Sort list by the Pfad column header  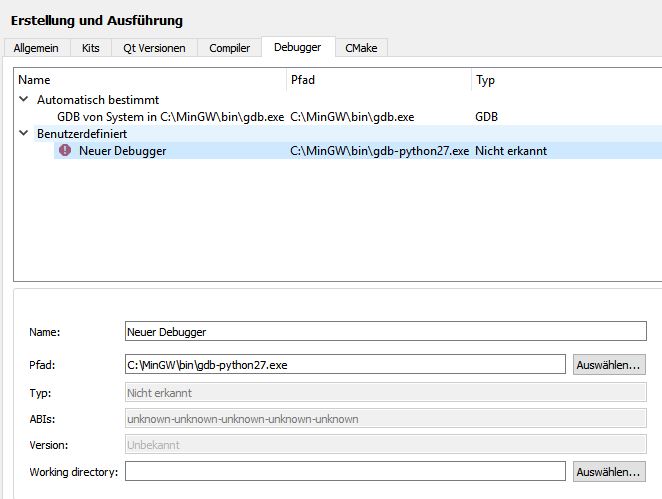point(378,80)
